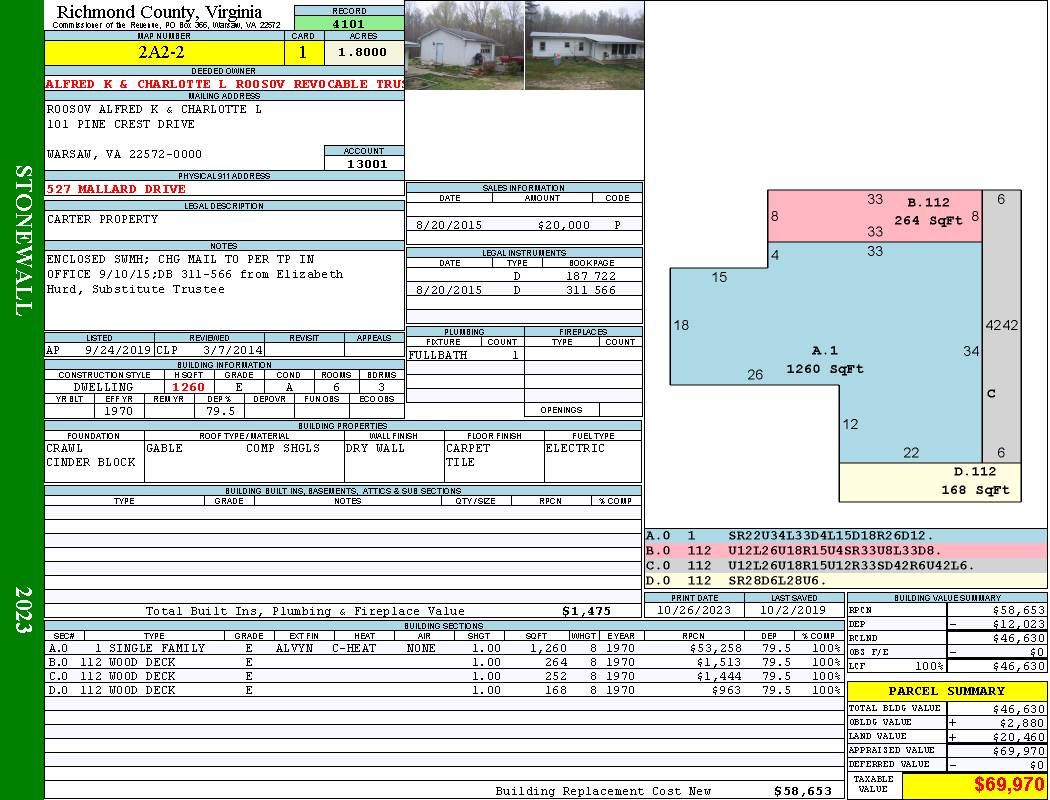Select depreciation percent 79.5 in Building Information

[220, 411]
